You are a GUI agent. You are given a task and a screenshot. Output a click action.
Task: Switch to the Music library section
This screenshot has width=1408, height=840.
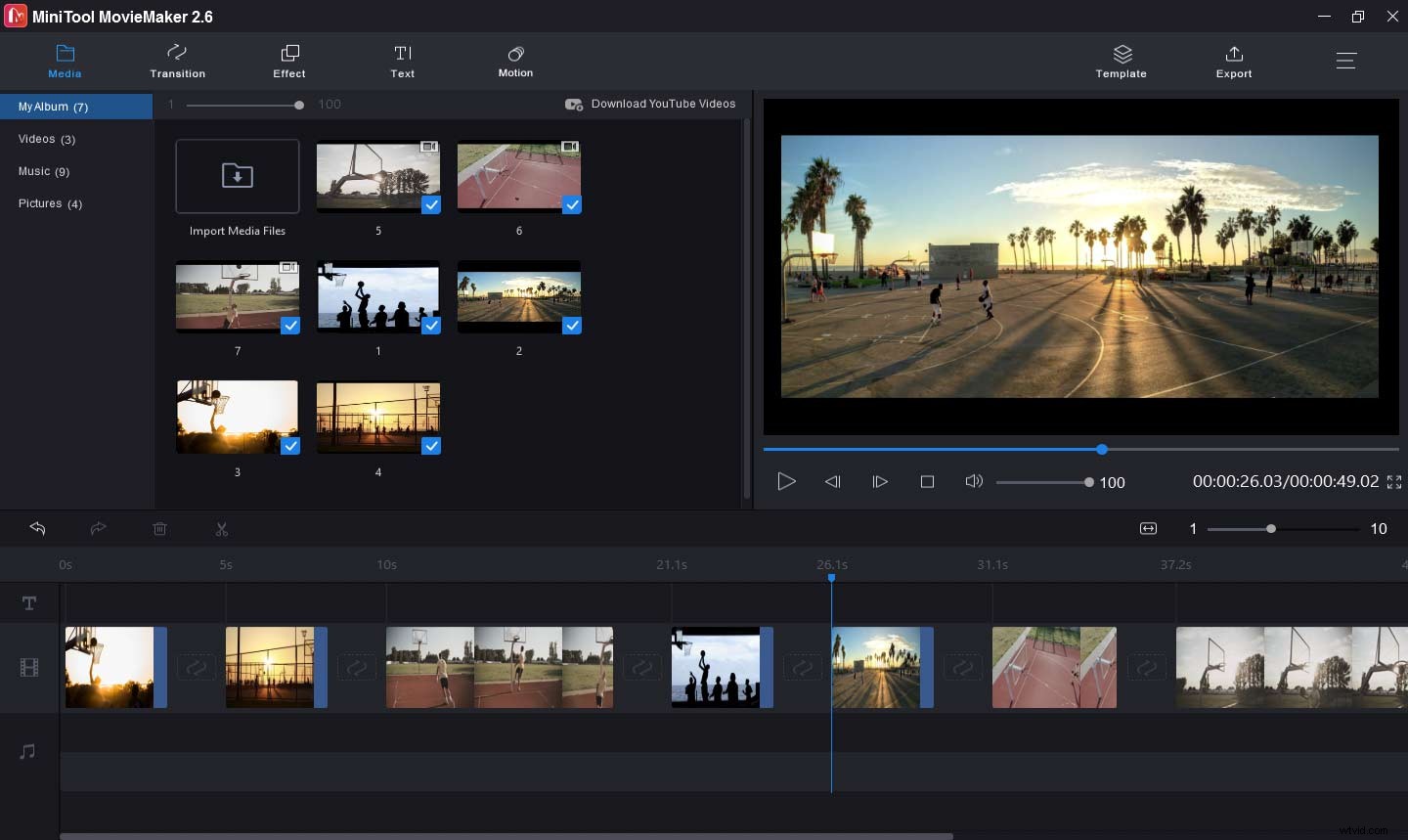44,171
